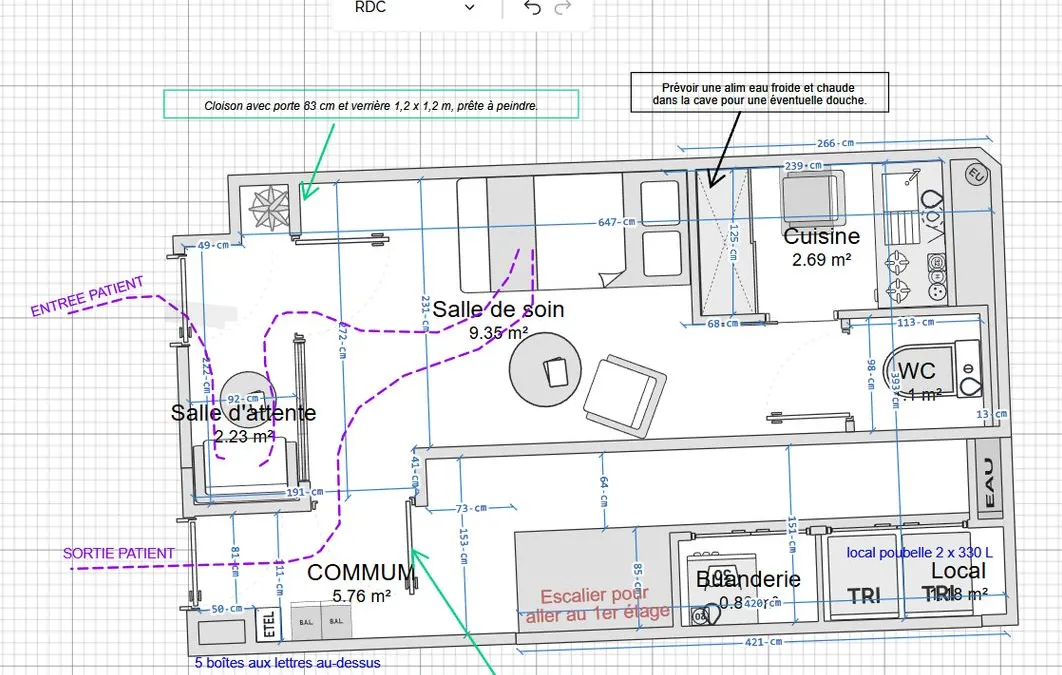Select the ENTREE PATIENT annotation
1062x675 pixels.
87,297
